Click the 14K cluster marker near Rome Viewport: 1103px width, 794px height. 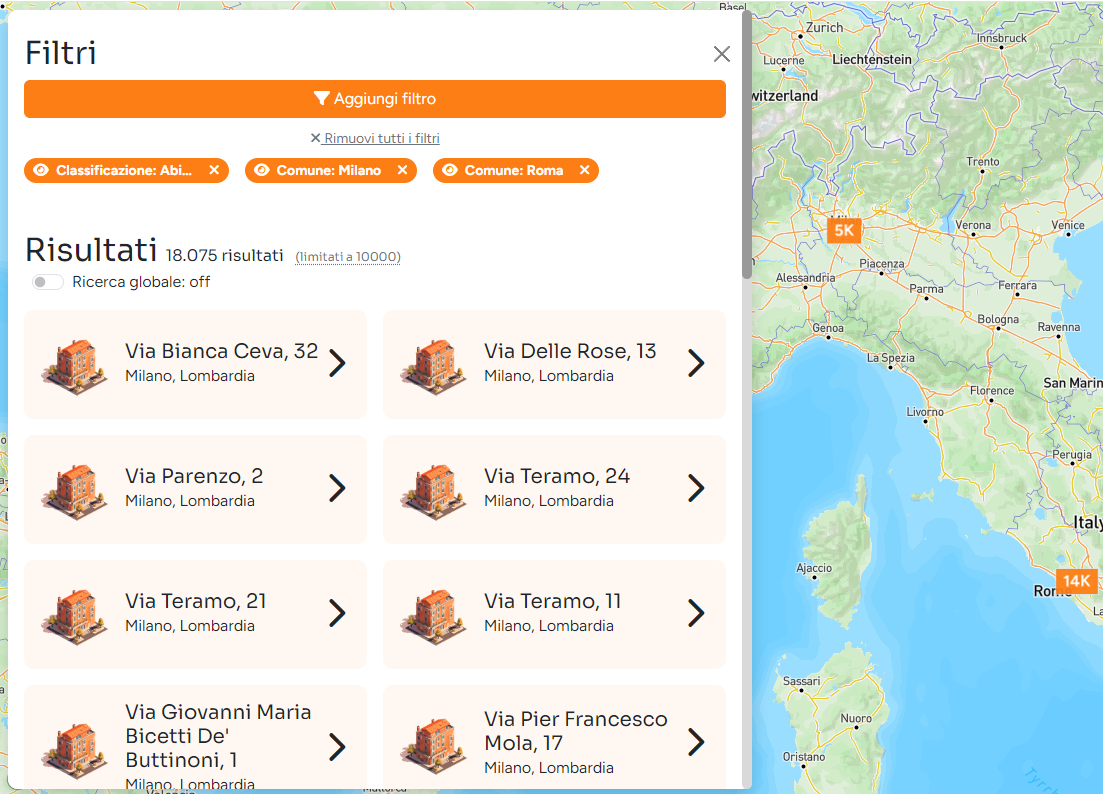tap(1076, 581)
